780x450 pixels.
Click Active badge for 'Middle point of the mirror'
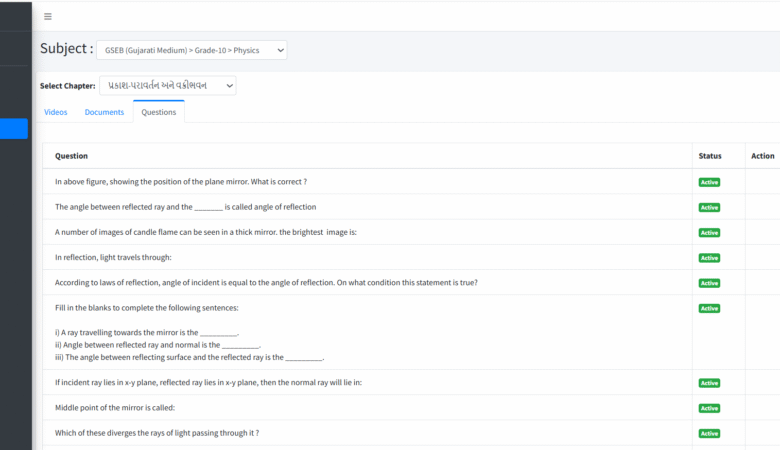point(709,408)
